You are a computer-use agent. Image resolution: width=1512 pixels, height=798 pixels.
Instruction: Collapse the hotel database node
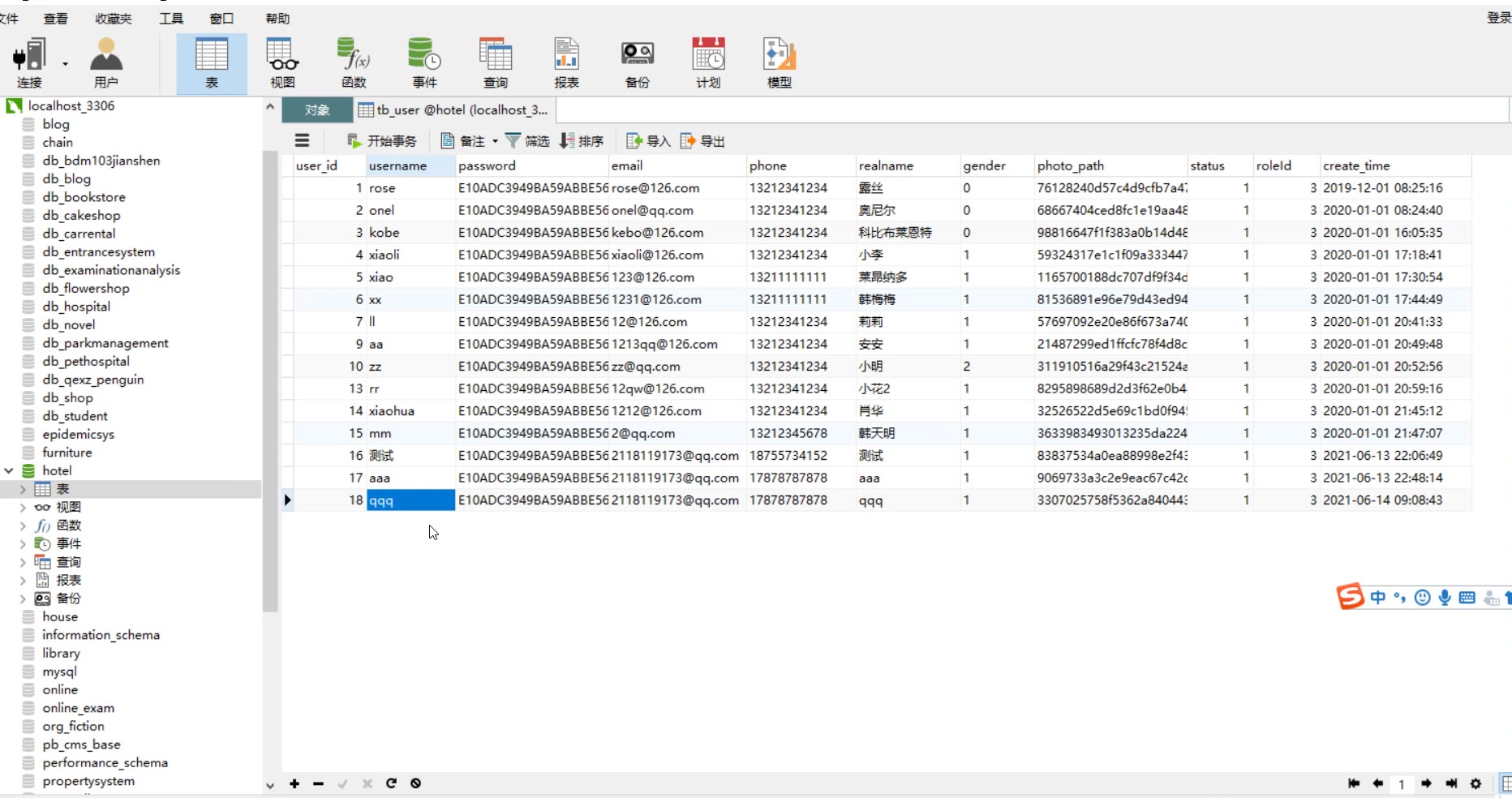[8, 470]
